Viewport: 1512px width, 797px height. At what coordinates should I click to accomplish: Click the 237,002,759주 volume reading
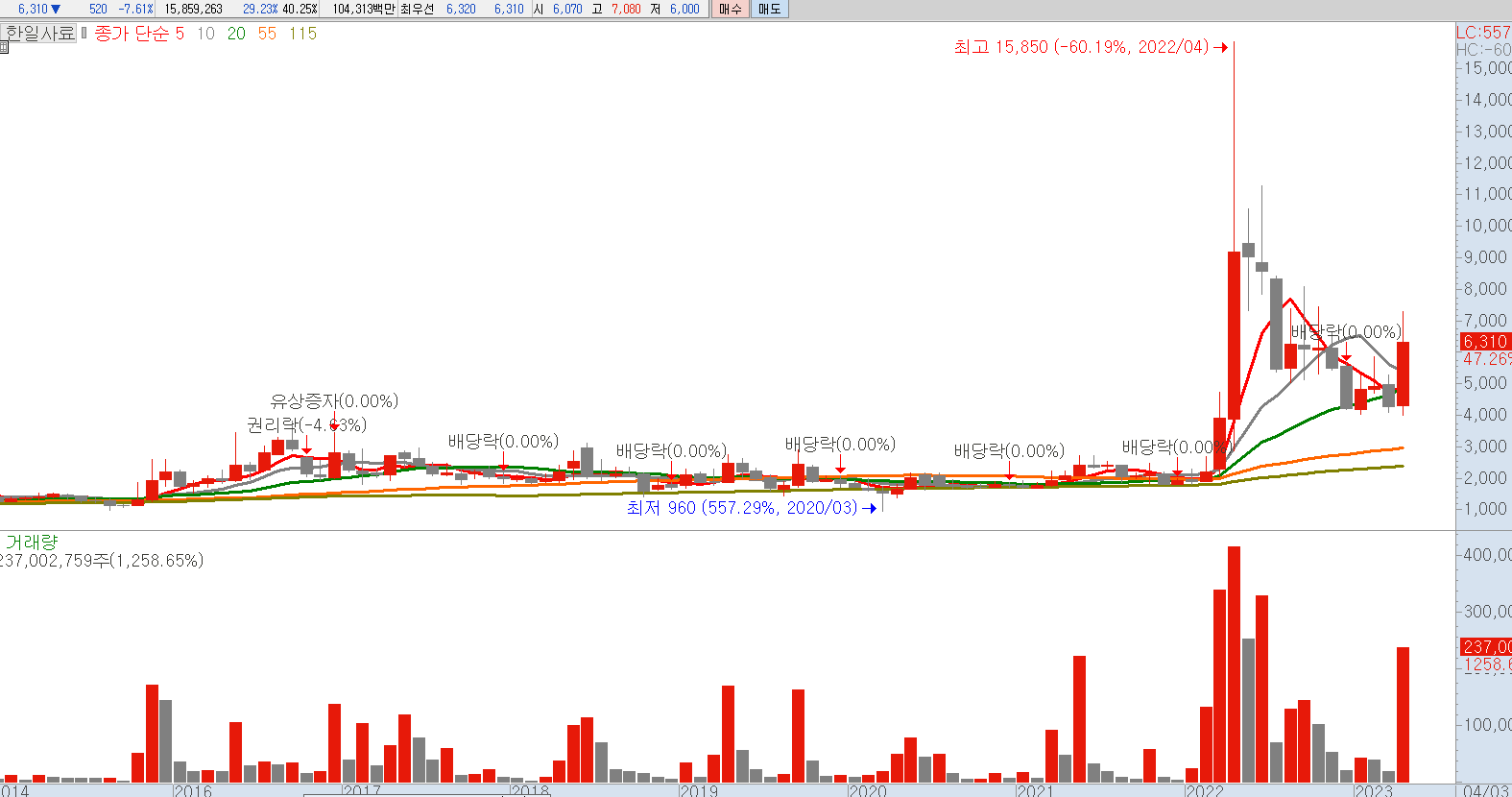coord(101,561)
